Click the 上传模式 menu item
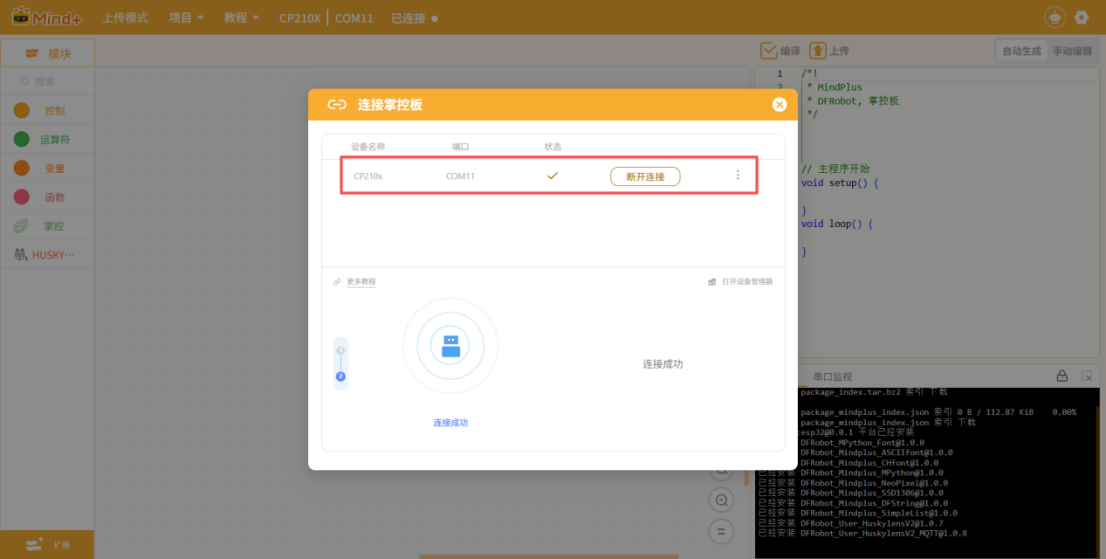 125,18
